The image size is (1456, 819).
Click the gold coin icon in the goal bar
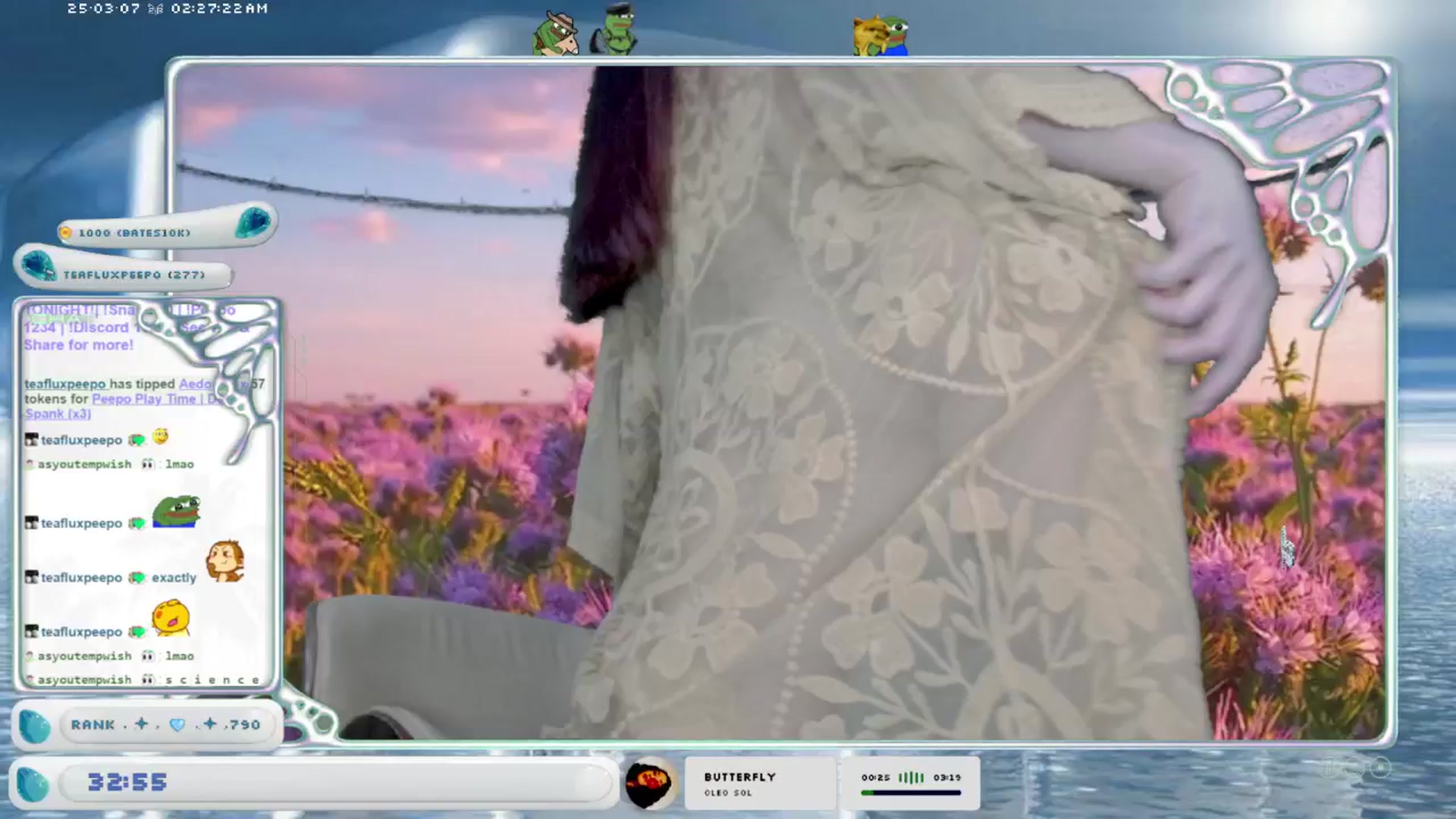(65, 233)
